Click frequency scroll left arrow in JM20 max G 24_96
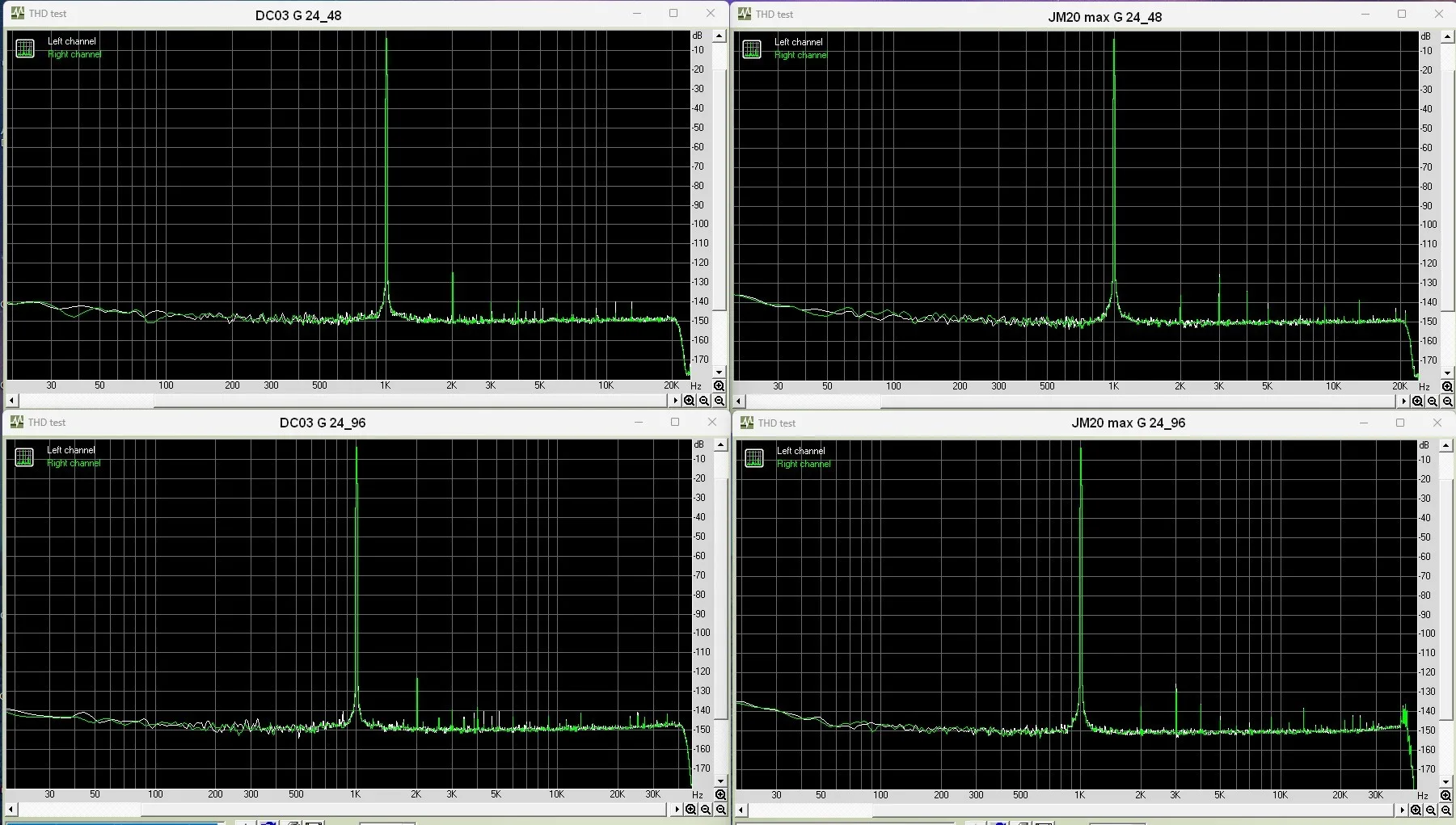 click(x=741, y=810)
